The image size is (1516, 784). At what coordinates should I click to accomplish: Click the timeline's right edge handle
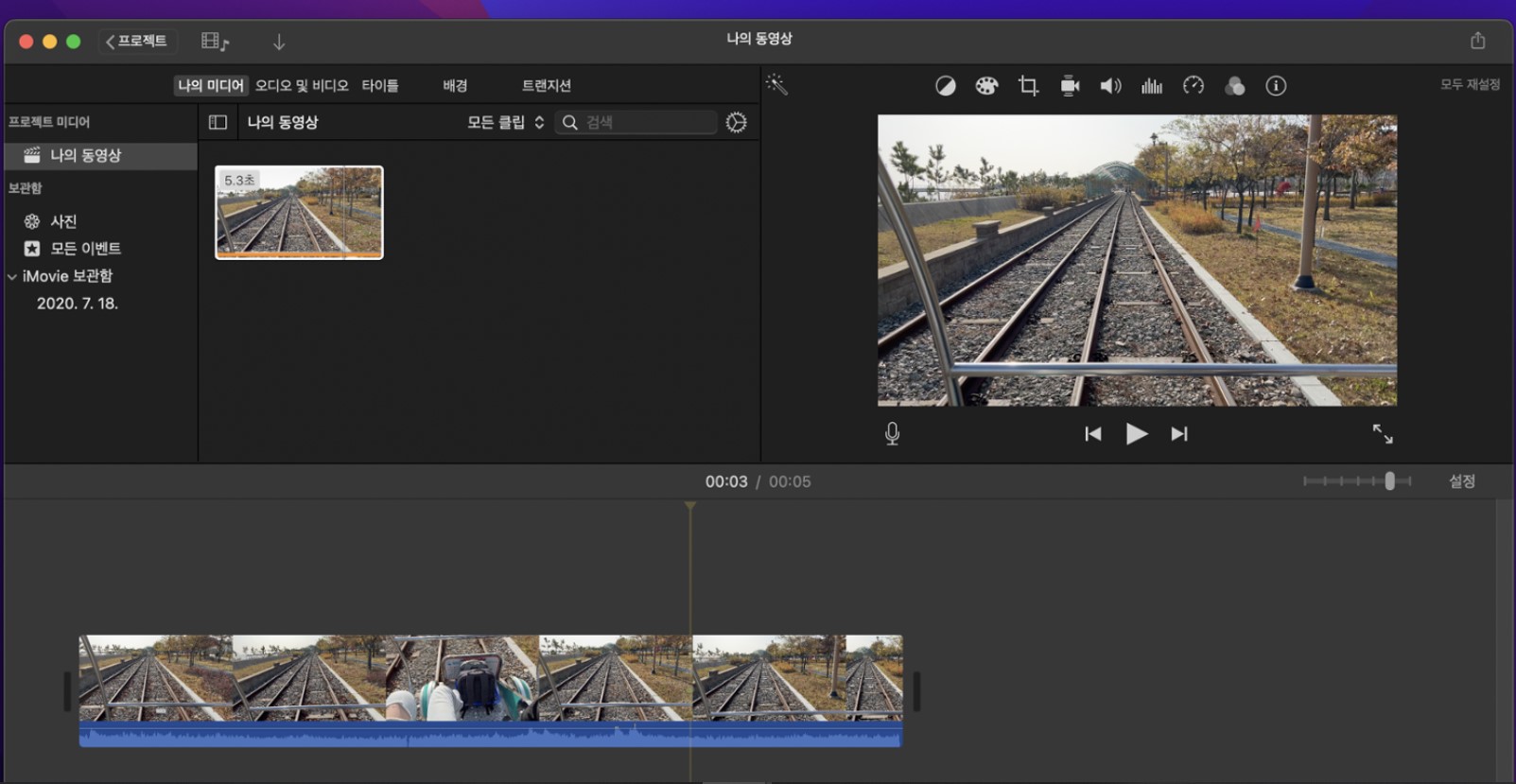point(916,691)
